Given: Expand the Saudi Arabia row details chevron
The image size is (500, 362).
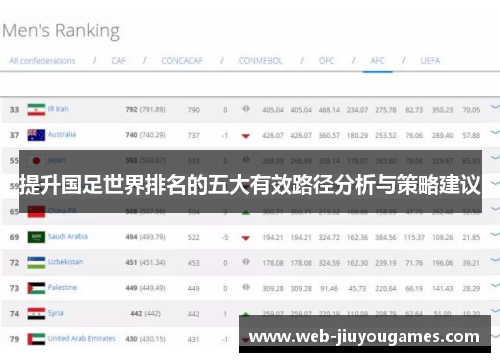Looking at the screenshot, I should tap(495, 235).
